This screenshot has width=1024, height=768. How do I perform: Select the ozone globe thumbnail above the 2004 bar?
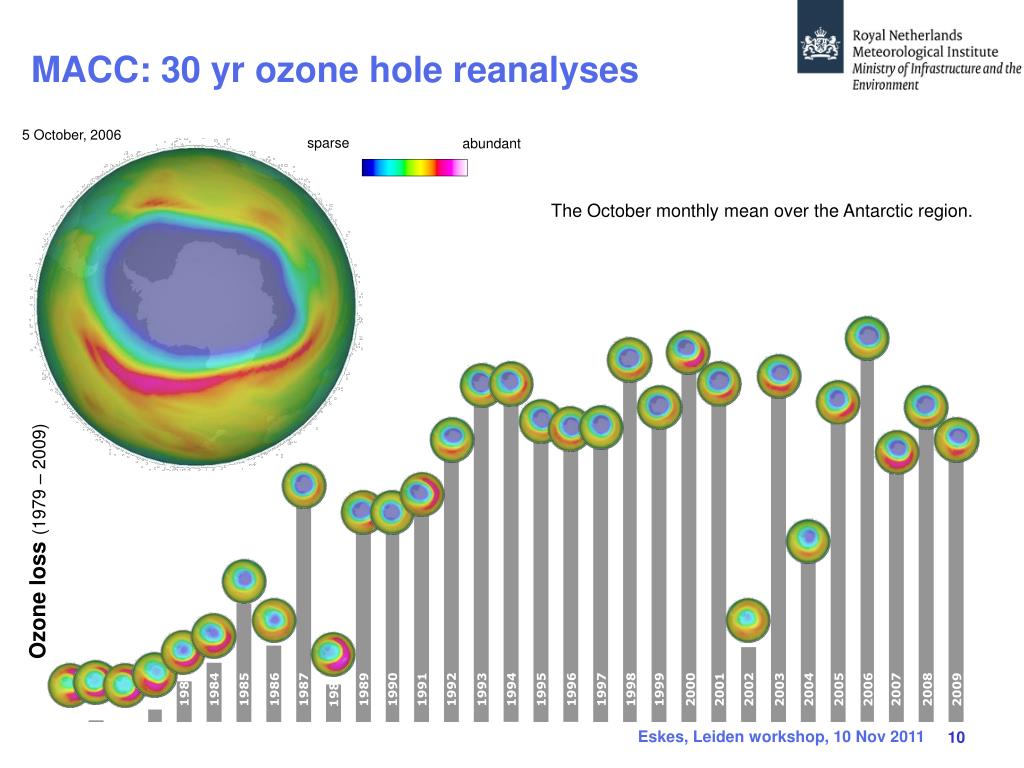(808, 541)
